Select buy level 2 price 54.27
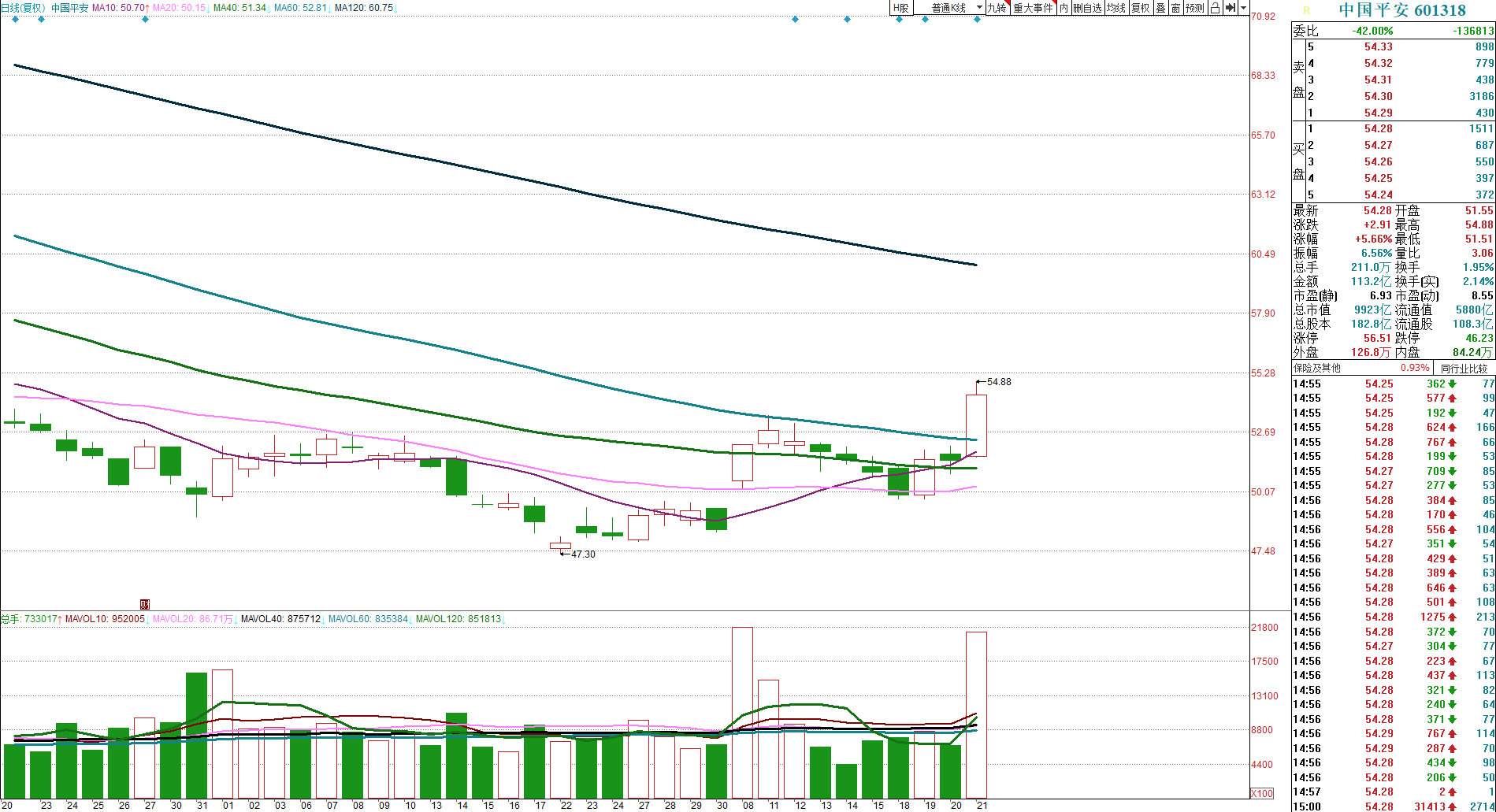This screenshot has height=812, width=1496. pos(1379,146)
